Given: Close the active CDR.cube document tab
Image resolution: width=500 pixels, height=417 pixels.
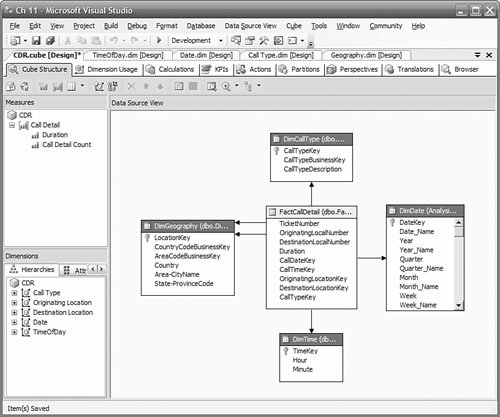Looking at the screenshot, I should click(x=489, y=55).
